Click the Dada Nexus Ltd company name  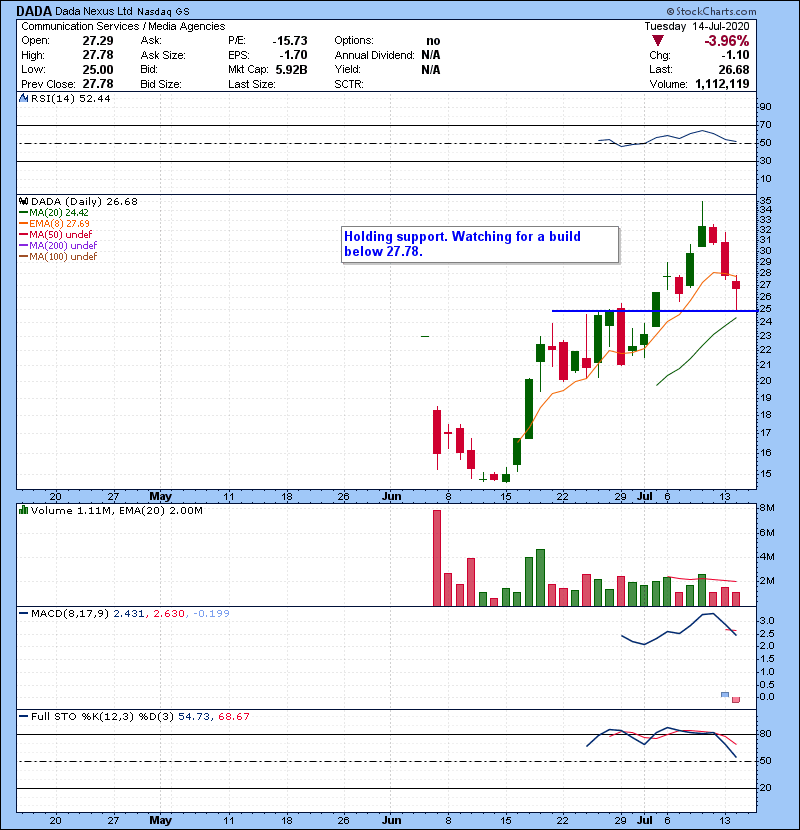tap(94, 11)
